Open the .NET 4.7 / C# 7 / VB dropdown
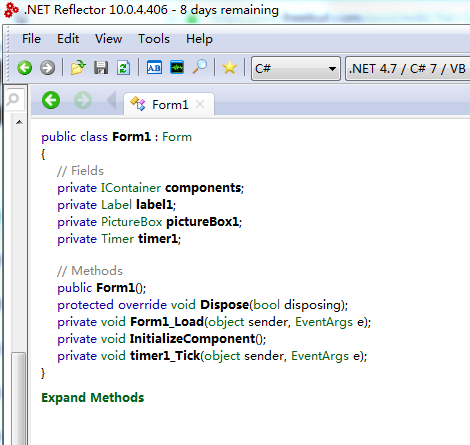The width and height of the screenshot is (470, 445). [408, 68]
